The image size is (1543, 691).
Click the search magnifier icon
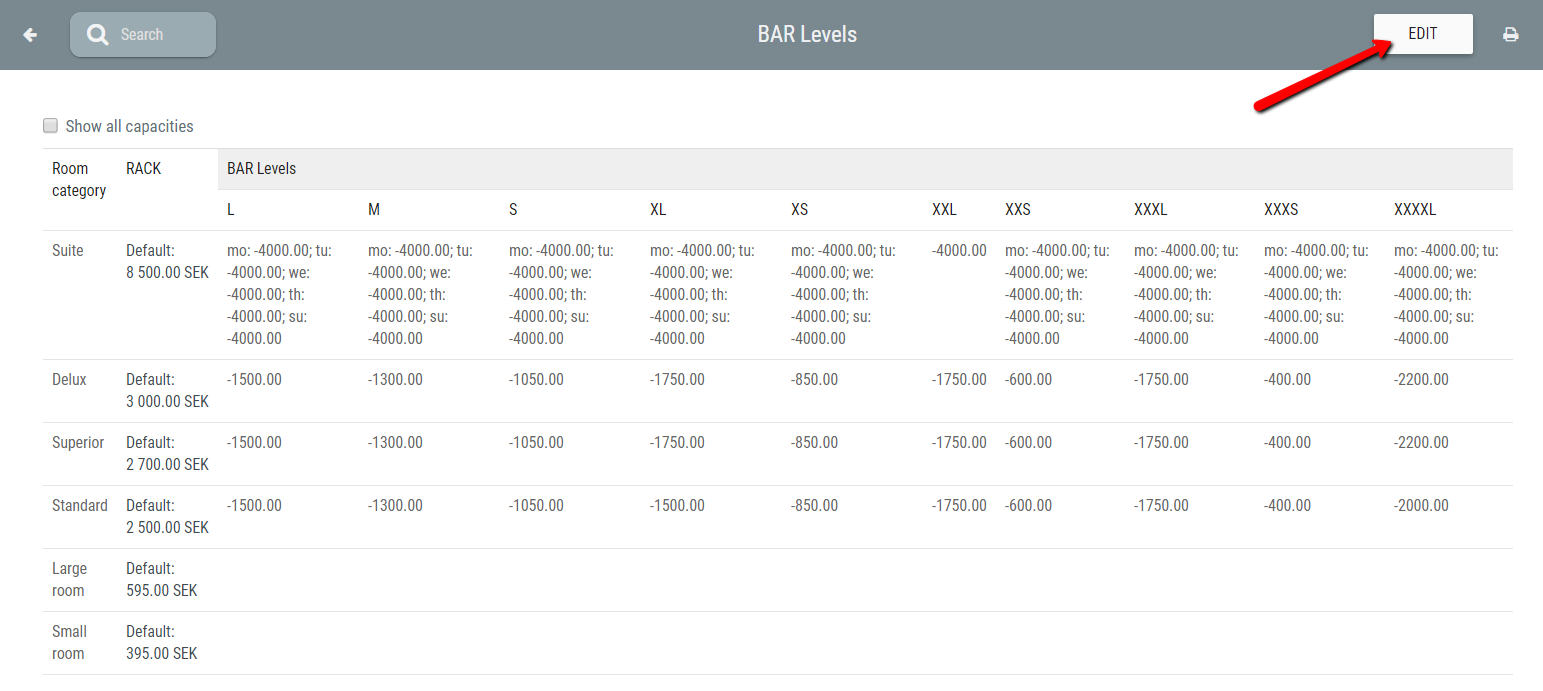coord(97,33)
